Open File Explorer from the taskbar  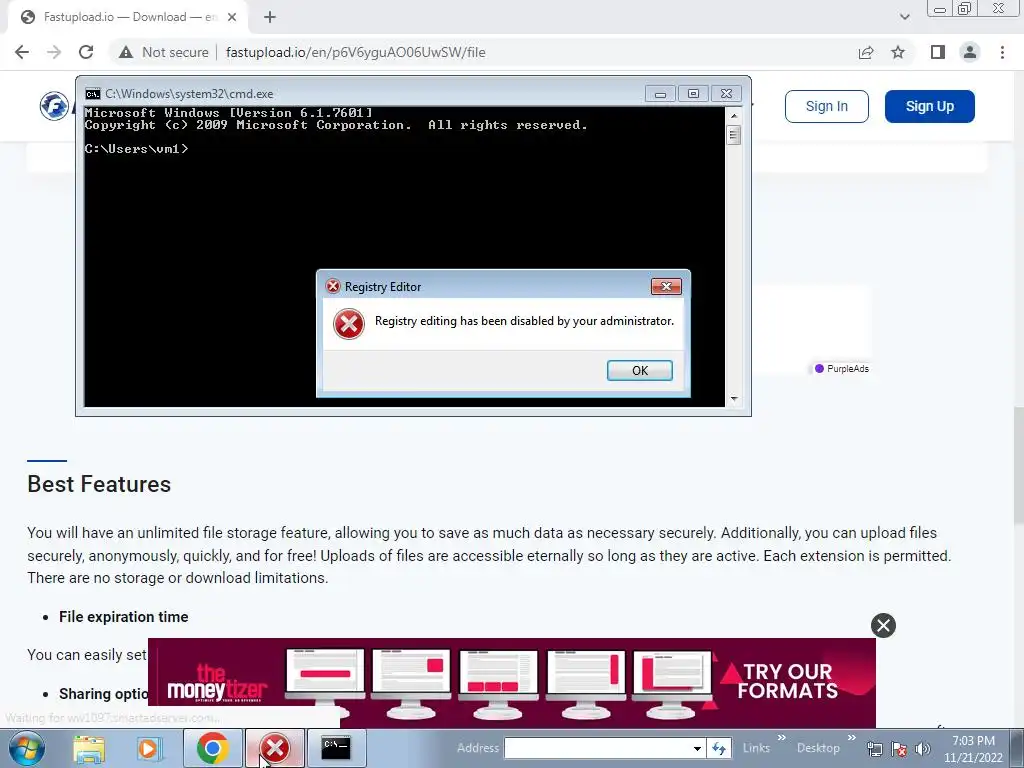tap(89, 748)
